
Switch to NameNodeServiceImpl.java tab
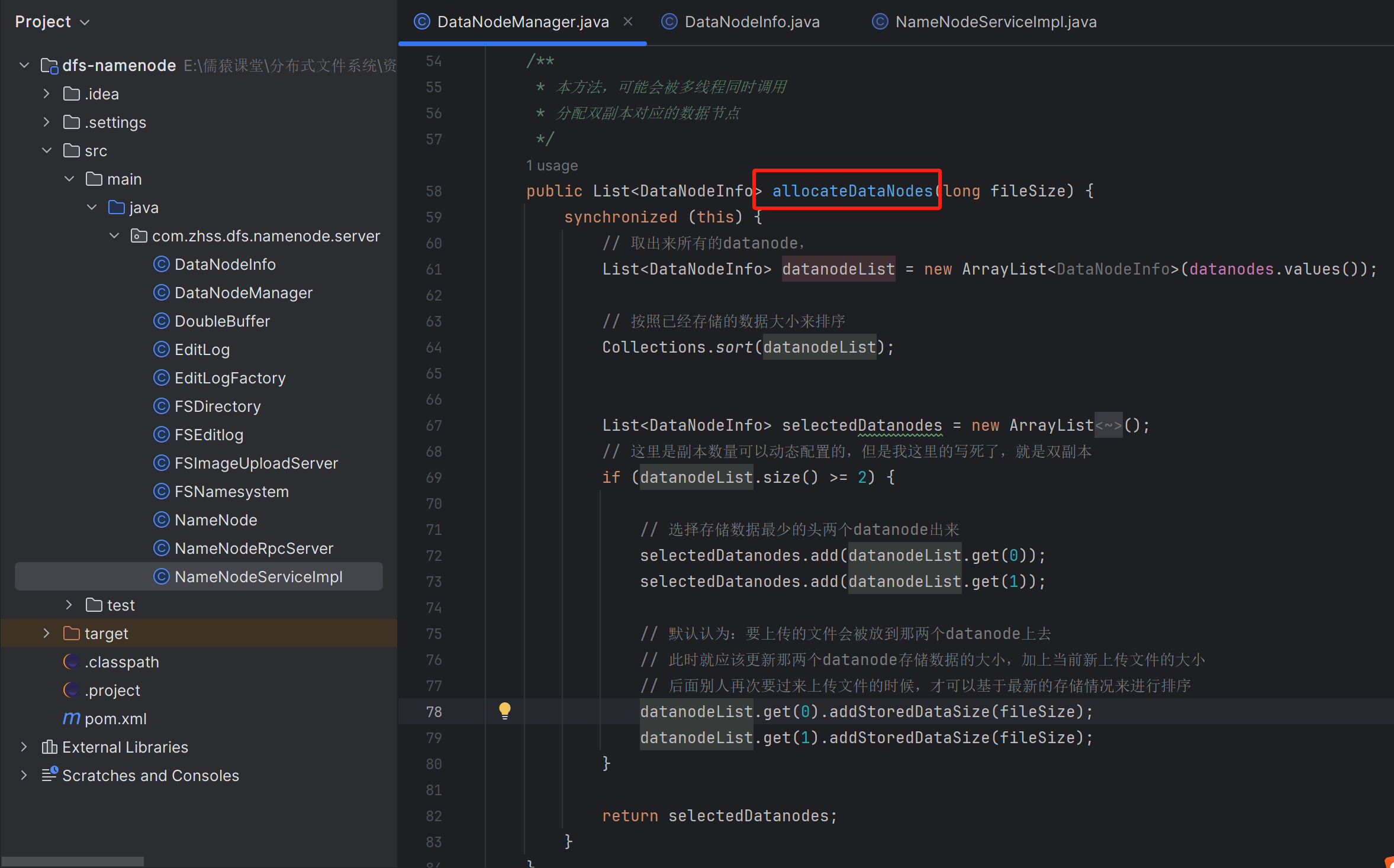985,22
